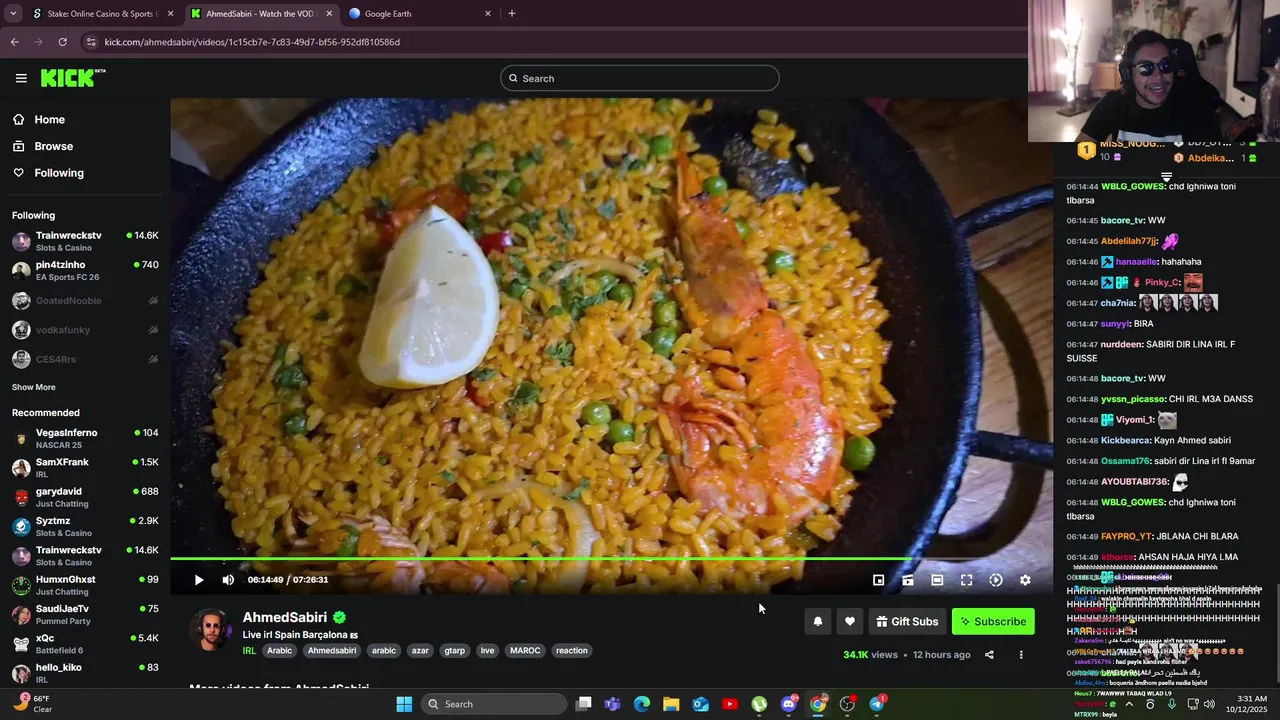Click Gift Subs button

click(908, 622)
